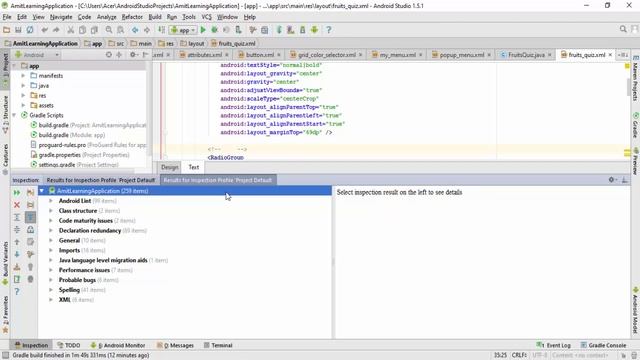Expand the Android Lint inspection group
This screenshot has width=640, height=360.
(x=51, y=201)
